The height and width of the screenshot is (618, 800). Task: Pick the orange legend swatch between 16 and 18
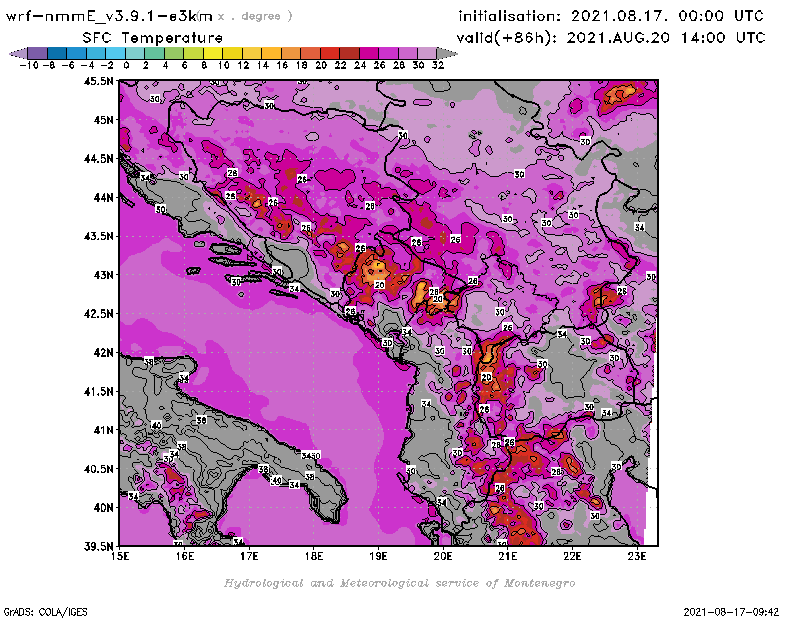(291, 54)
